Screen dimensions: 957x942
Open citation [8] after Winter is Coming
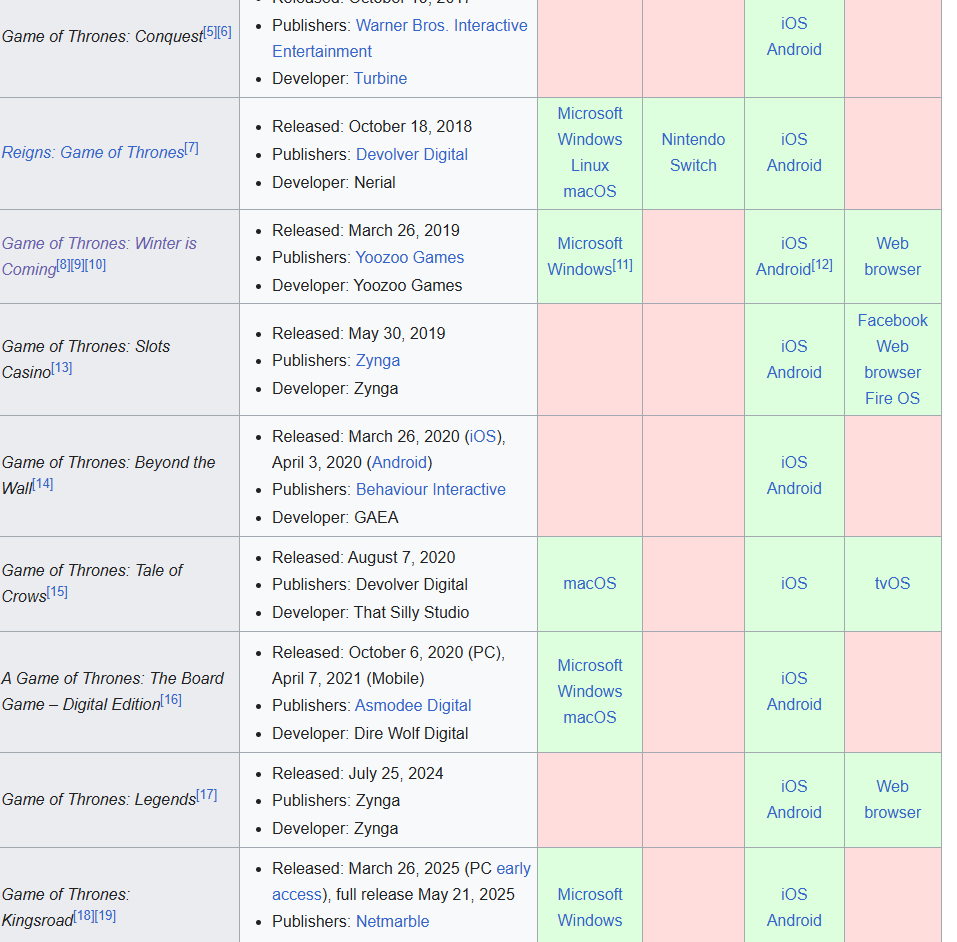(x=63, y=265)
